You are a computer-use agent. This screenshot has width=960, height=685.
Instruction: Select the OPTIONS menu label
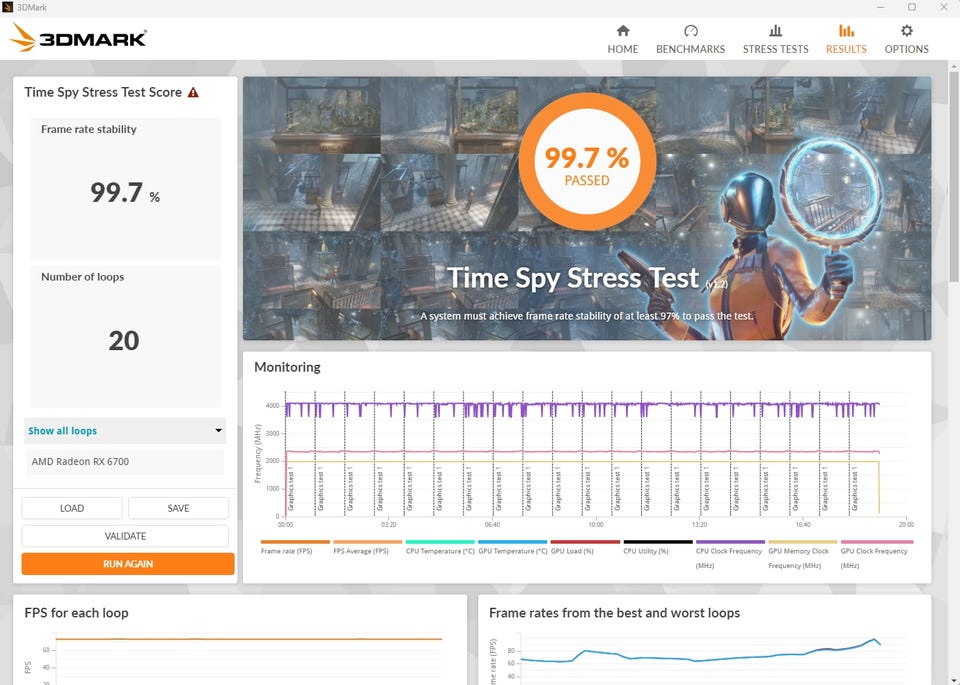(907, 49)
